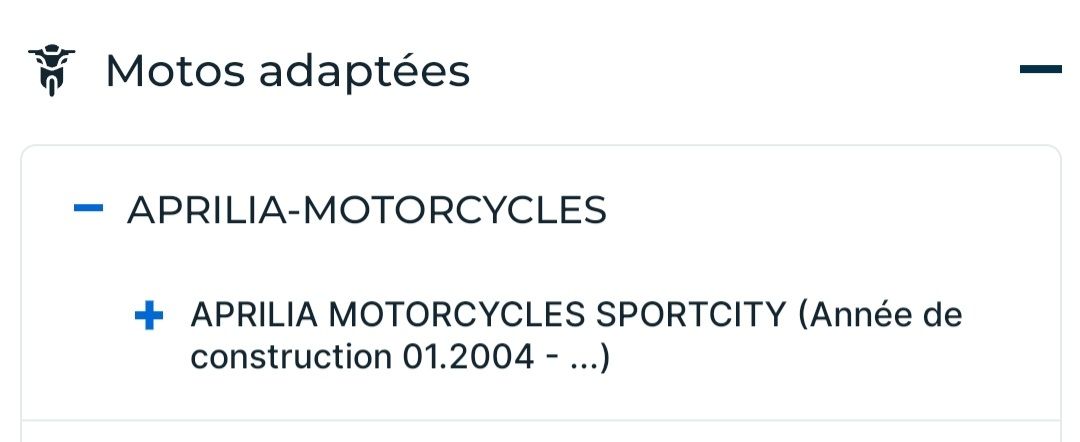The image size is (1080, 442).
Task: Expand the Aprilia Sportcity model entry
Action: (148, 317)
